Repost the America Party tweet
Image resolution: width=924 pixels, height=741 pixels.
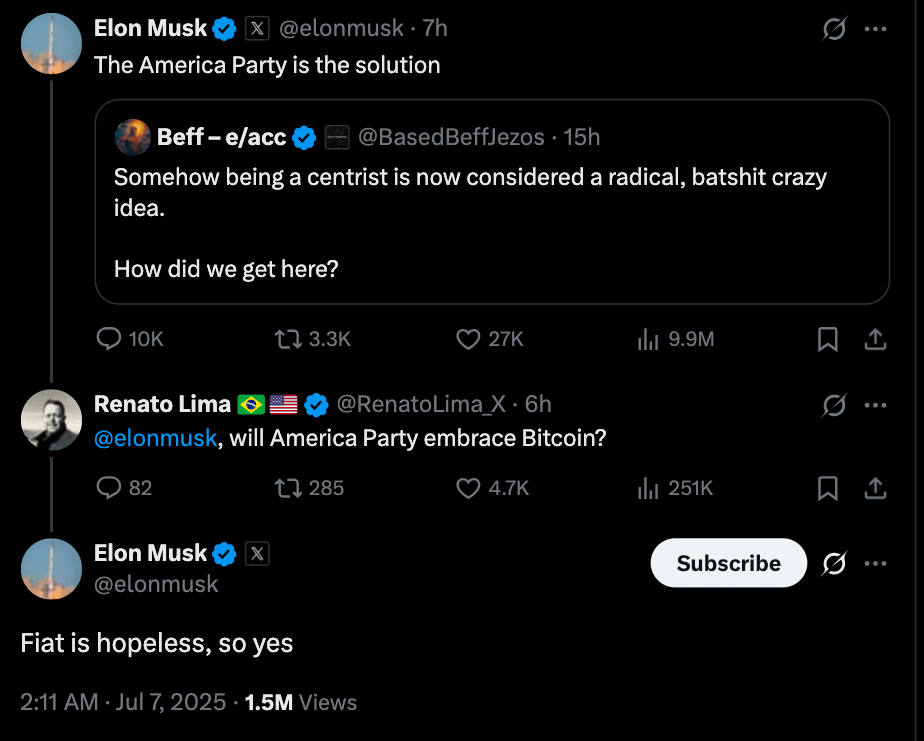(x=289, y=340)
